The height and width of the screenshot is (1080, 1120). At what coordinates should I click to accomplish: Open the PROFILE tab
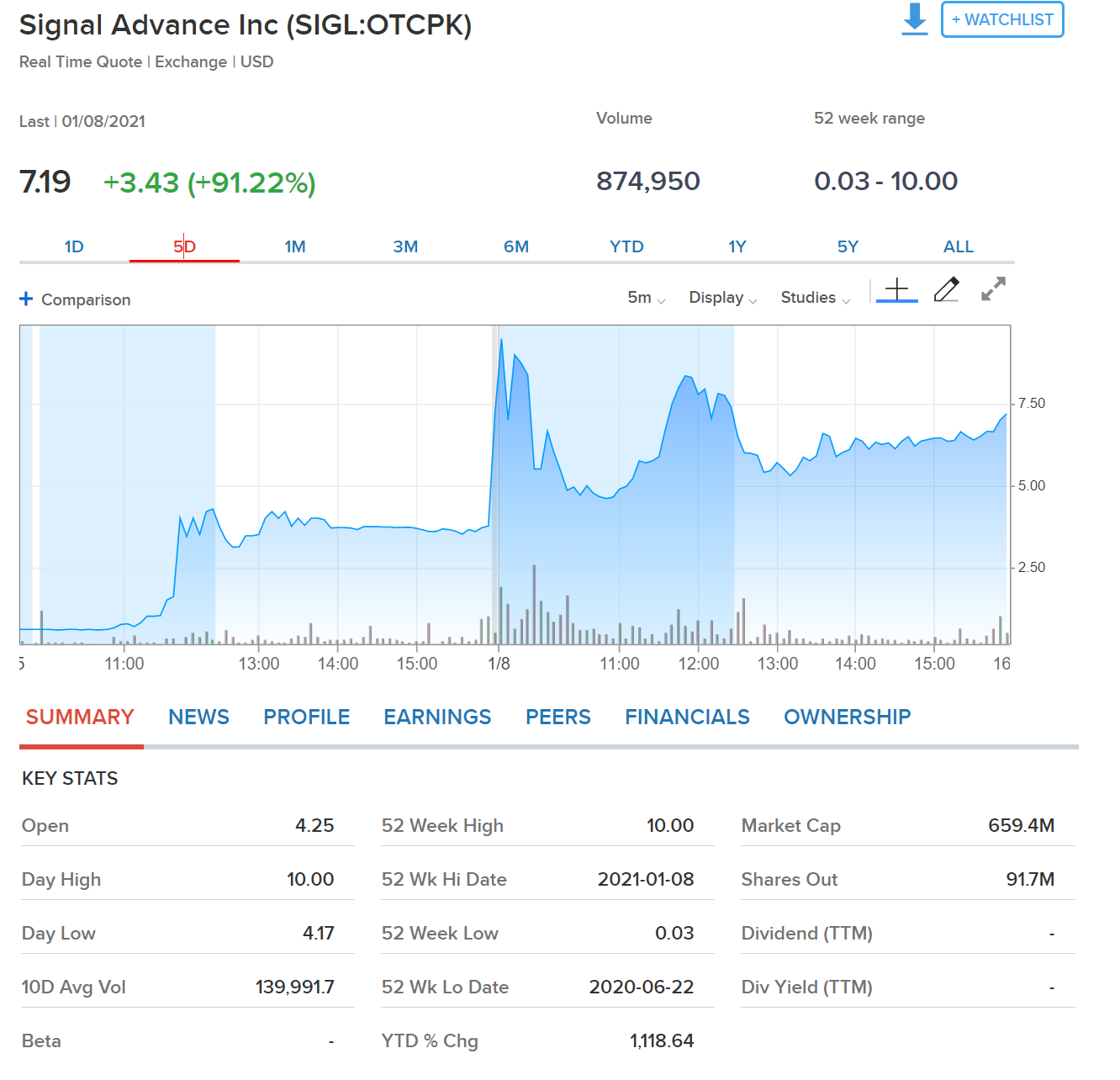point(307,717)
